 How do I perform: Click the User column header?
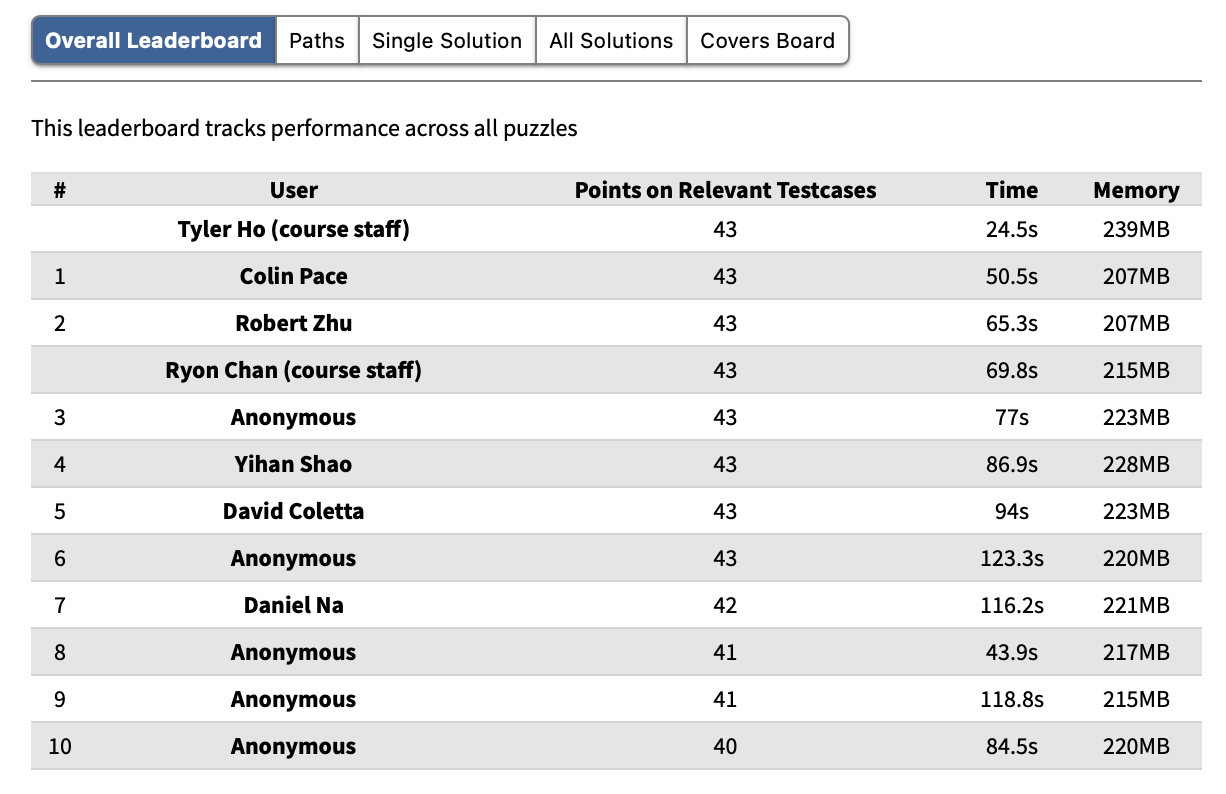point(294,190)
